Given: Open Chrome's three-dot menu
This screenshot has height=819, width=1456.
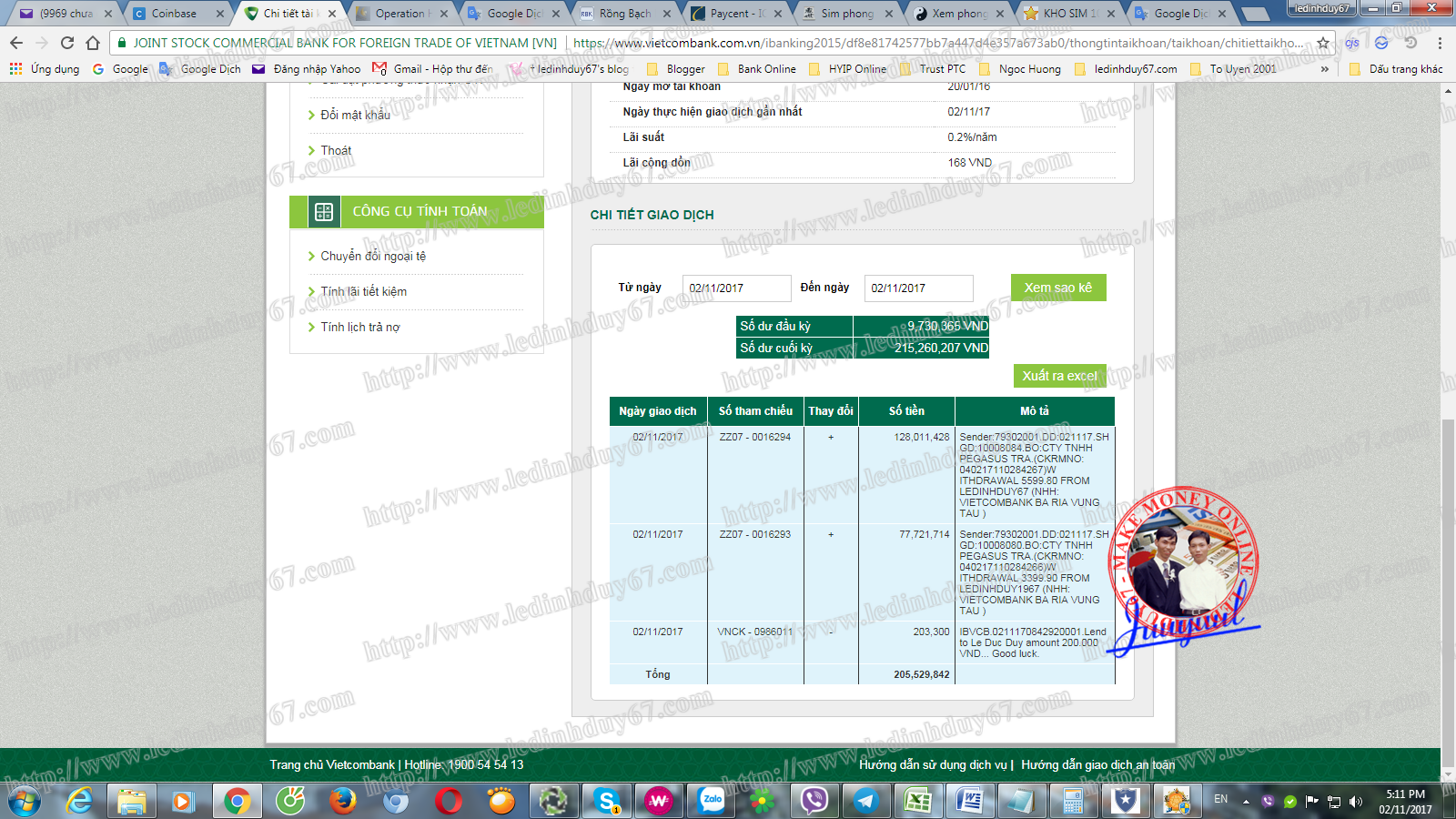Looking at the screenshot, I should 1440,43.
